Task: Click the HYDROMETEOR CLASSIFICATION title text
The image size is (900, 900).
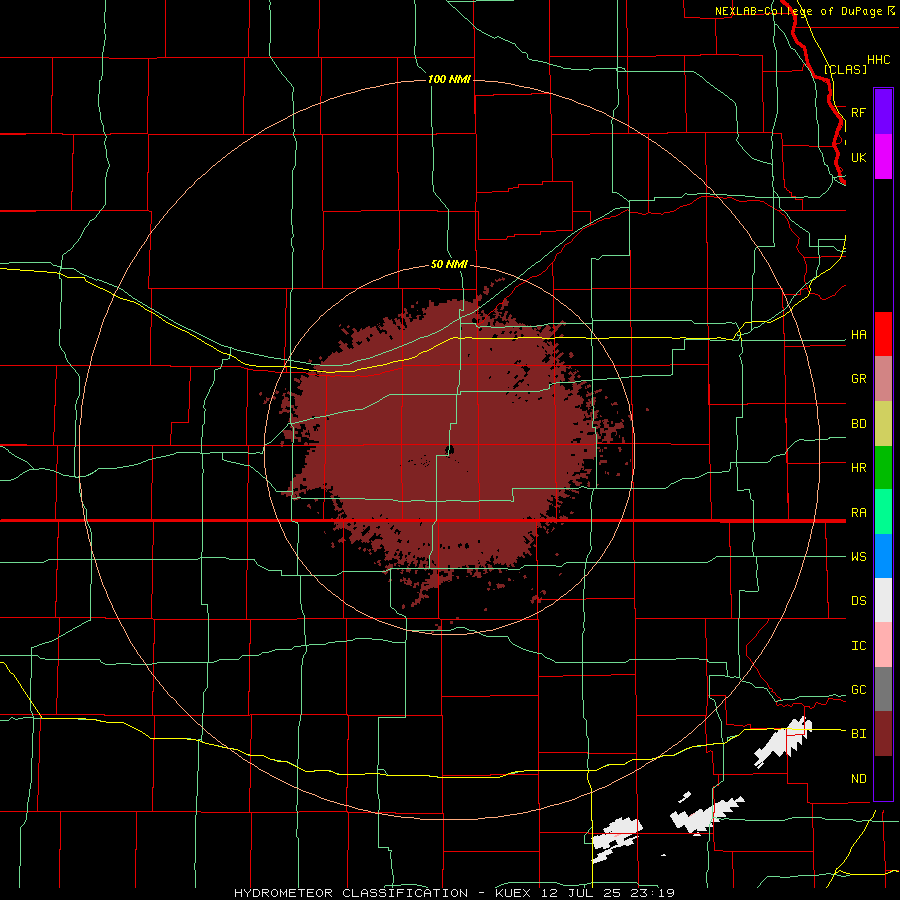Action: tap(351, 893)
